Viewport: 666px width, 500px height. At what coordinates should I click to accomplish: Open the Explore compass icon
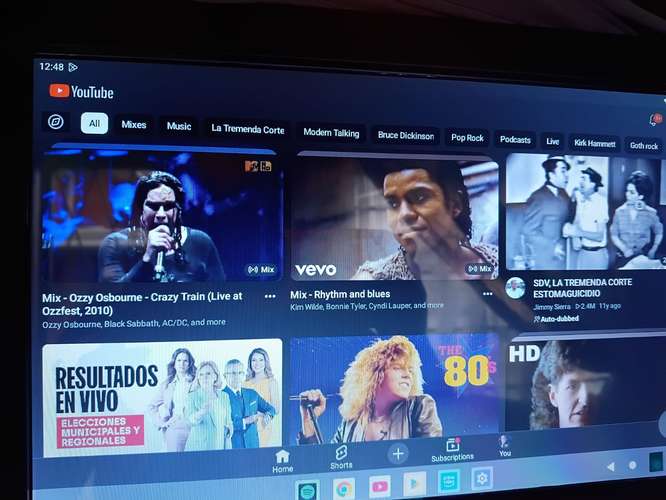tap(56, 122)
